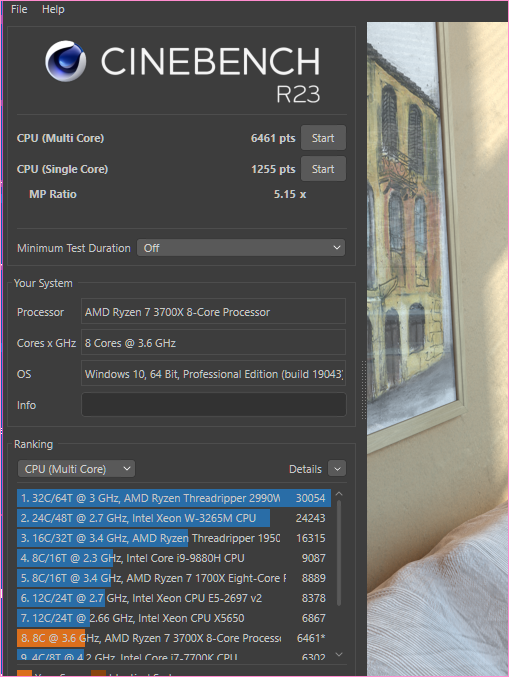This screenshot has height=677, width=509.
Task: Select ranking entry Intel Xeon W-3265M
Action: pos(174,518)
